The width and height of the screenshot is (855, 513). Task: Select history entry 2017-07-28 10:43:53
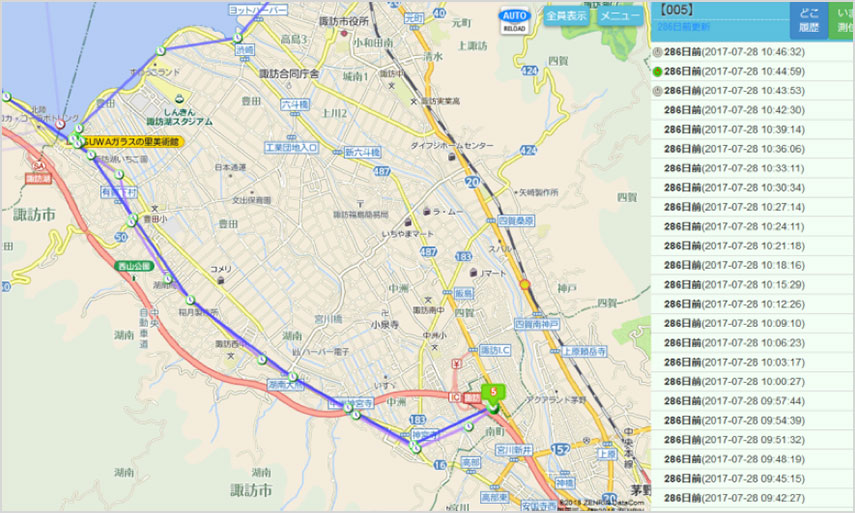(x=752, y=90)
